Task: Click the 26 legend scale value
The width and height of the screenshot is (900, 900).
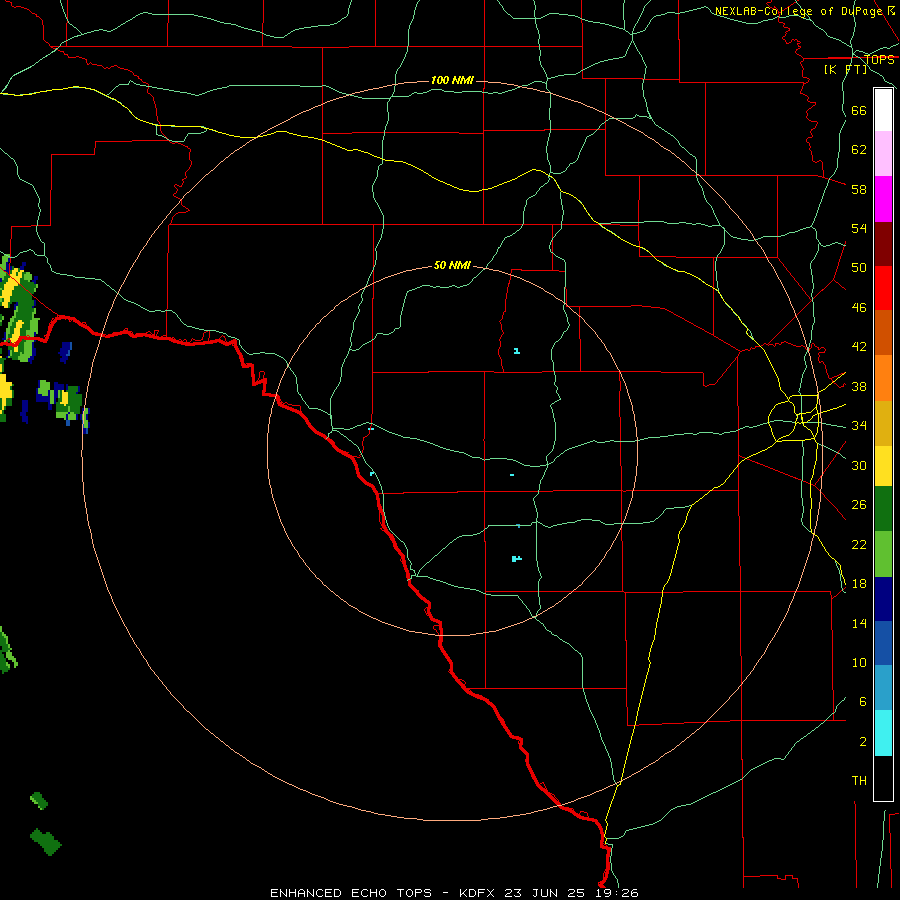Action: point(859,505)
